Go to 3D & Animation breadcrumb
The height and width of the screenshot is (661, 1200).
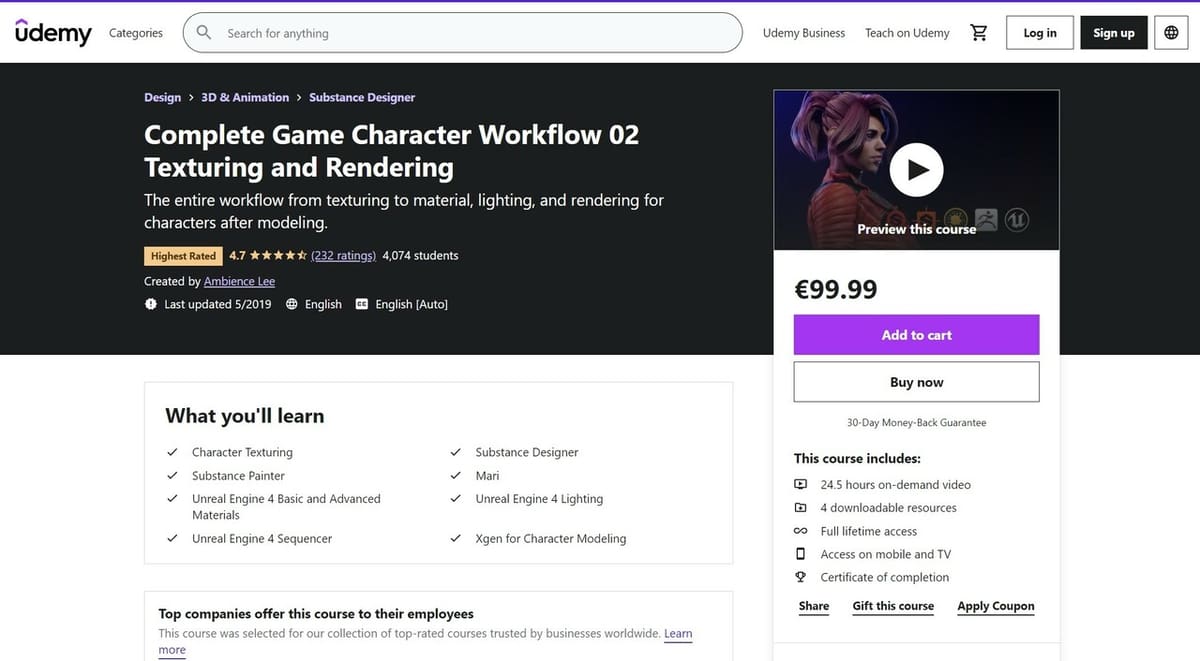245,97
